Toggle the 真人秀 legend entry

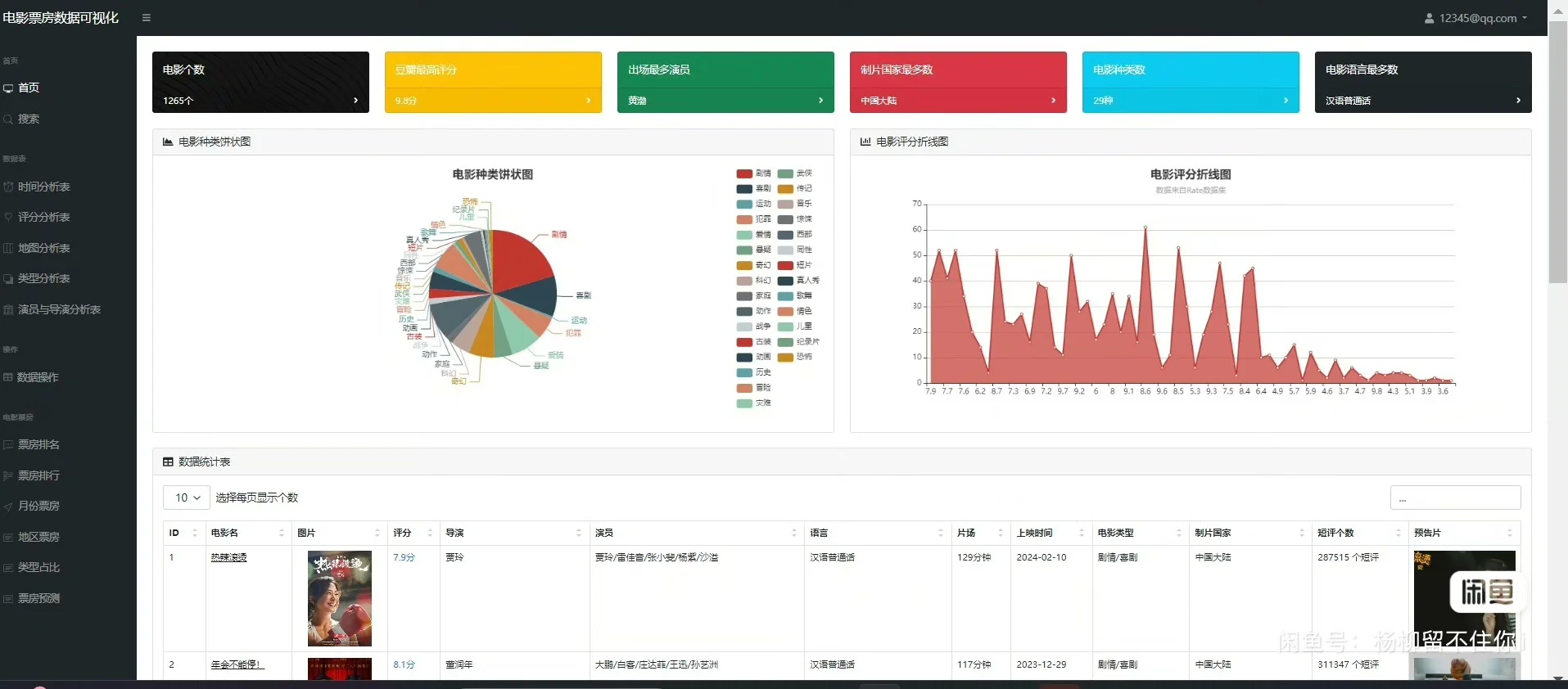pos(798,280)
